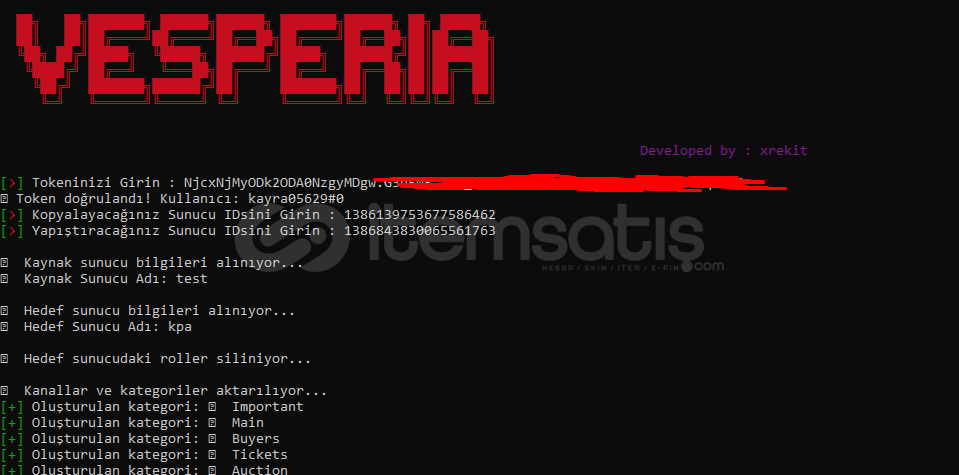
Task: Select the source server ID 1386139753677586462
Action: 420,215
